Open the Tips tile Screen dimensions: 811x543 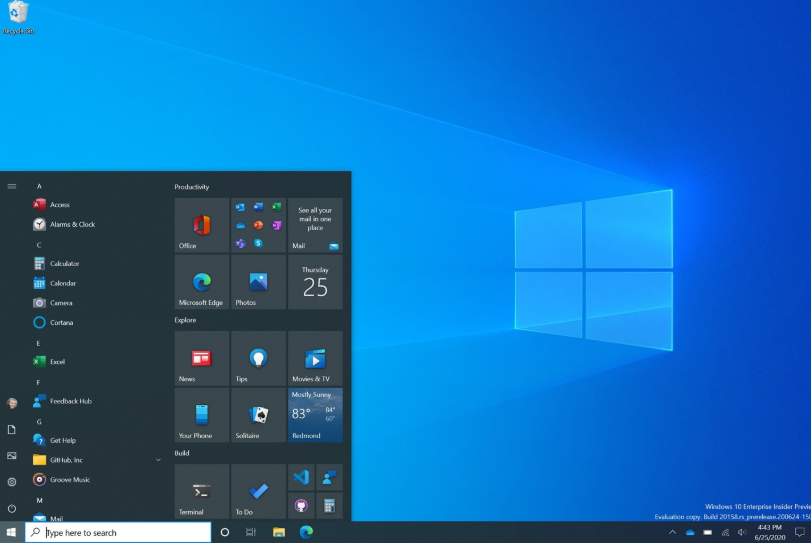[259, 358]
